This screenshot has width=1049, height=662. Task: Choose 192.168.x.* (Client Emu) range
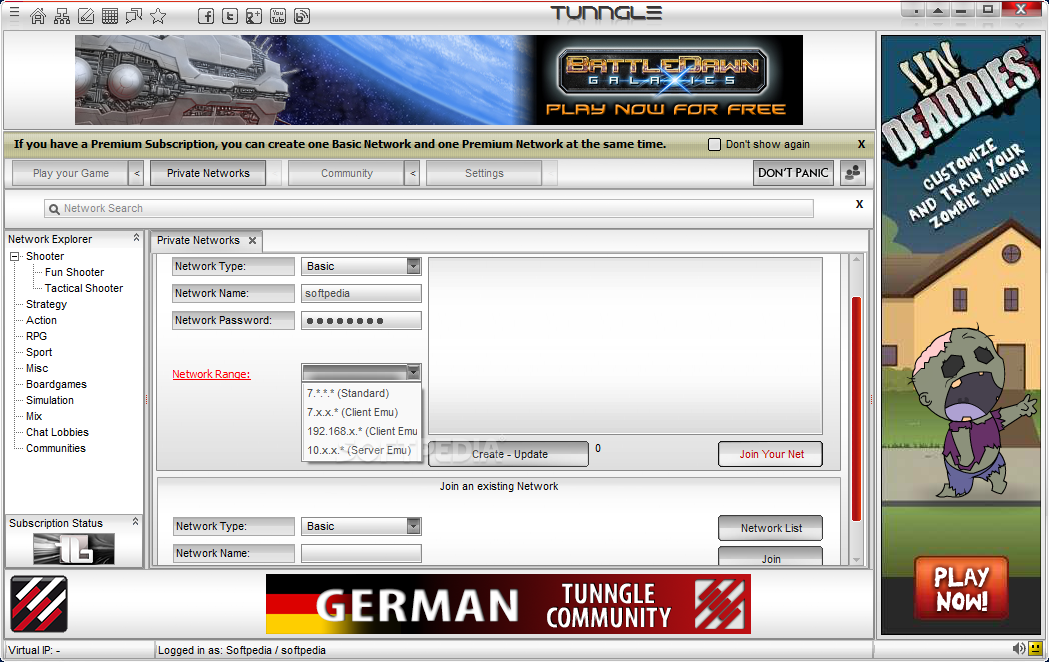point(361,431)
